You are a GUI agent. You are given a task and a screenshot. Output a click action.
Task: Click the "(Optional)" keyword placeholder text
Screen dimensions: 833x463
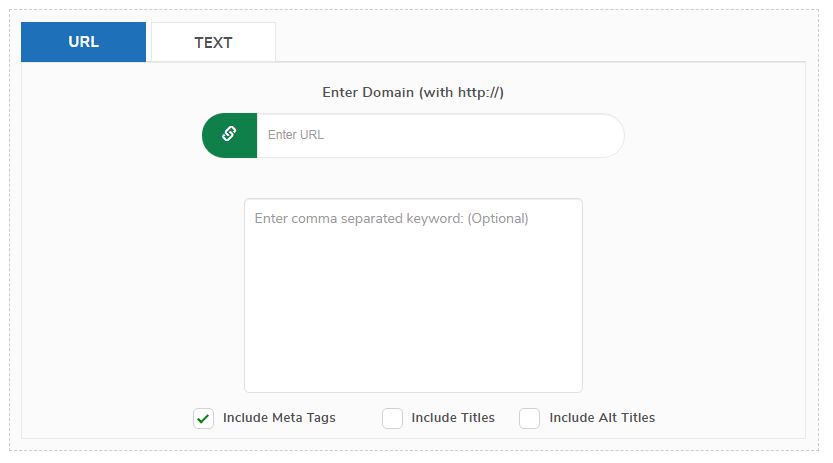[x=498, y=219]
